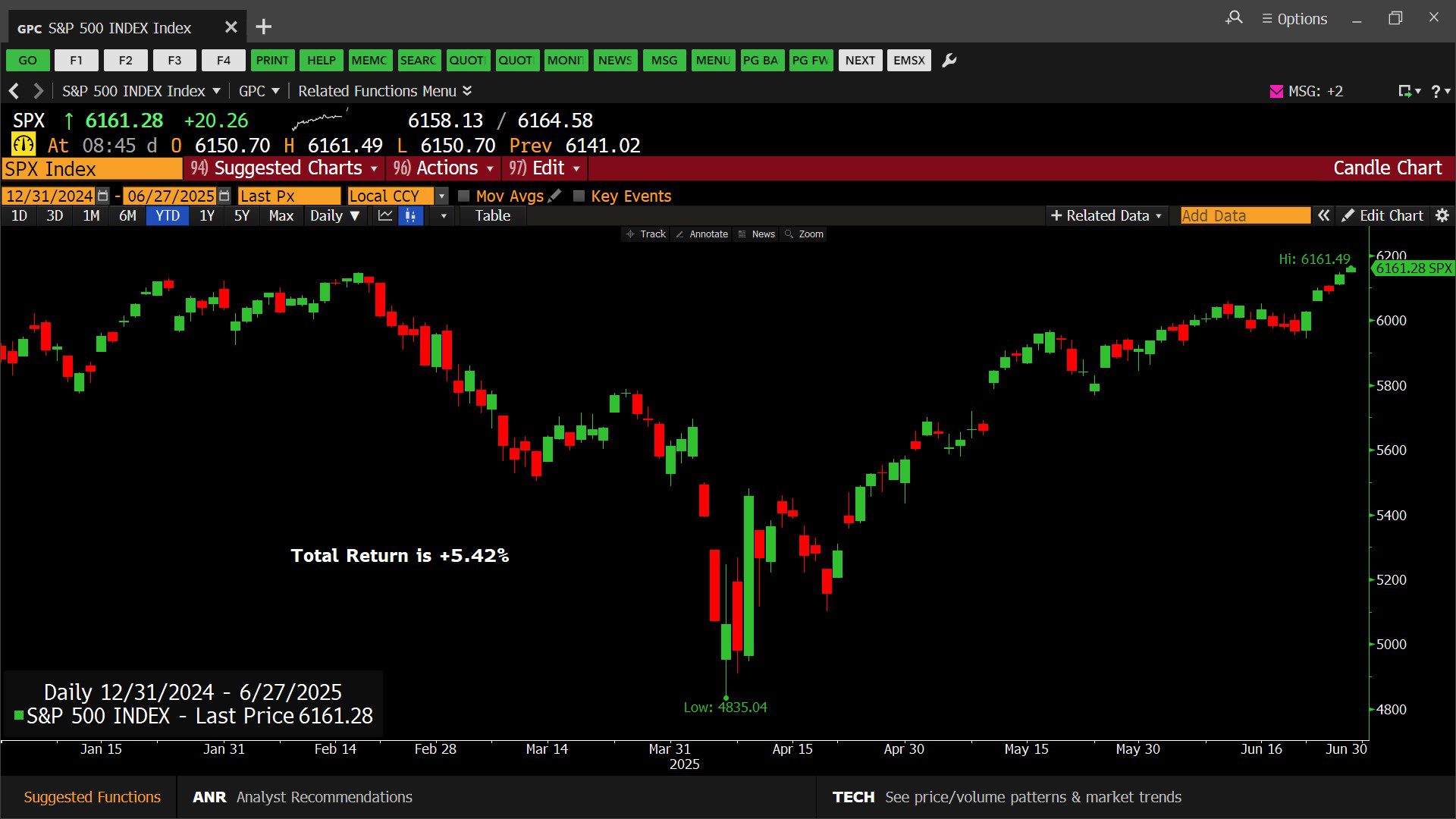Screen dimensions: 1456x819
Task: Switch to the line chart type icon
Action: coord(385,216)
